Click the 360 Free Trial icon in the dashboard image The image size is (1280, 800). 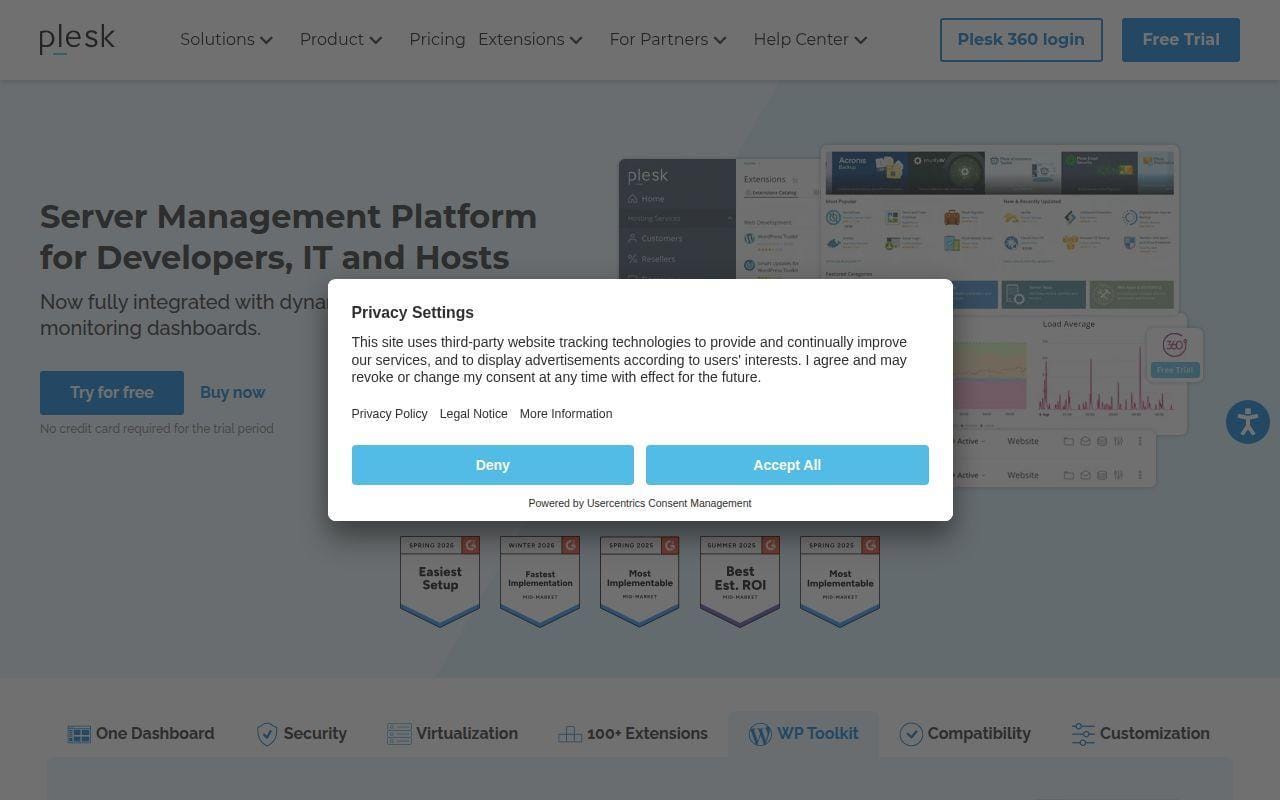1175,354
